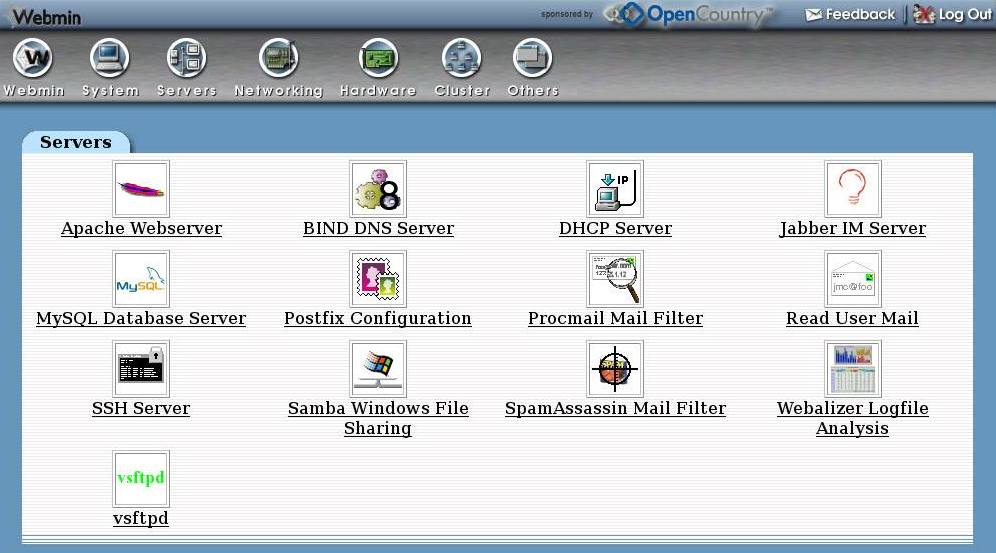Click the green vsftpd icon
This screenshot has height=553, width=996.
[141, 479]
